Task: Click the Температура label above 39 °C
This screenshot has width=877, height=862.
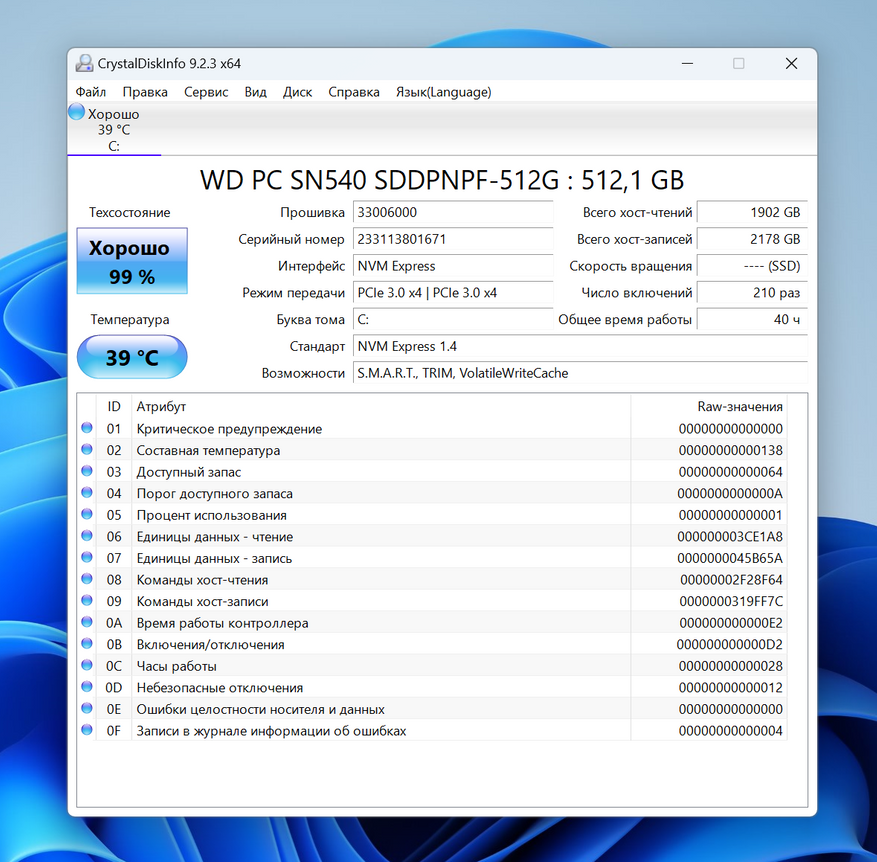Action: [130, 320]
